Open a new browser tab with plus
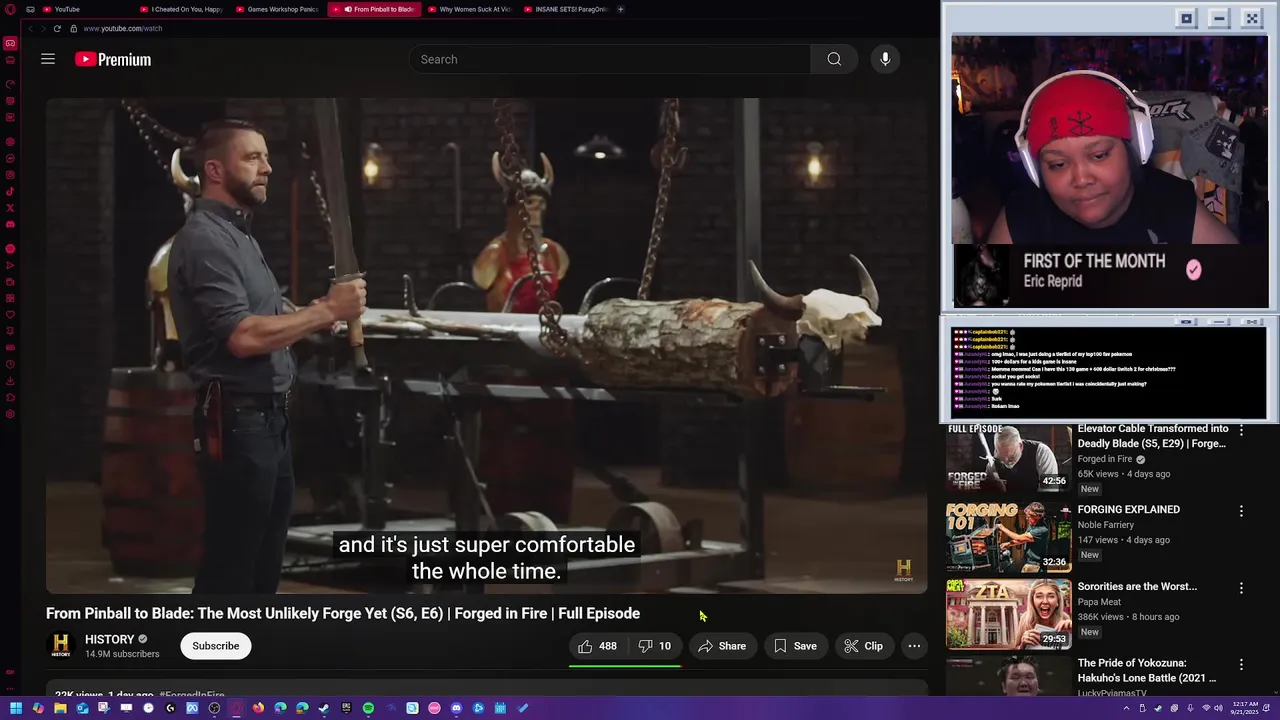Image resolution: width=1280 pixels, height=720 pixels. tap(620, 9)
